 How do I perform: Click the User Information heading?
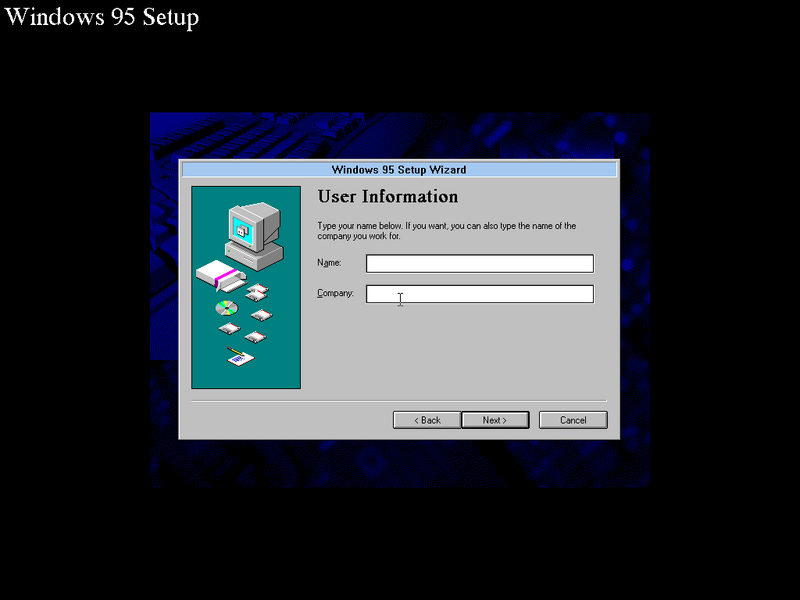pyautogui.click(x=388, y=196)
